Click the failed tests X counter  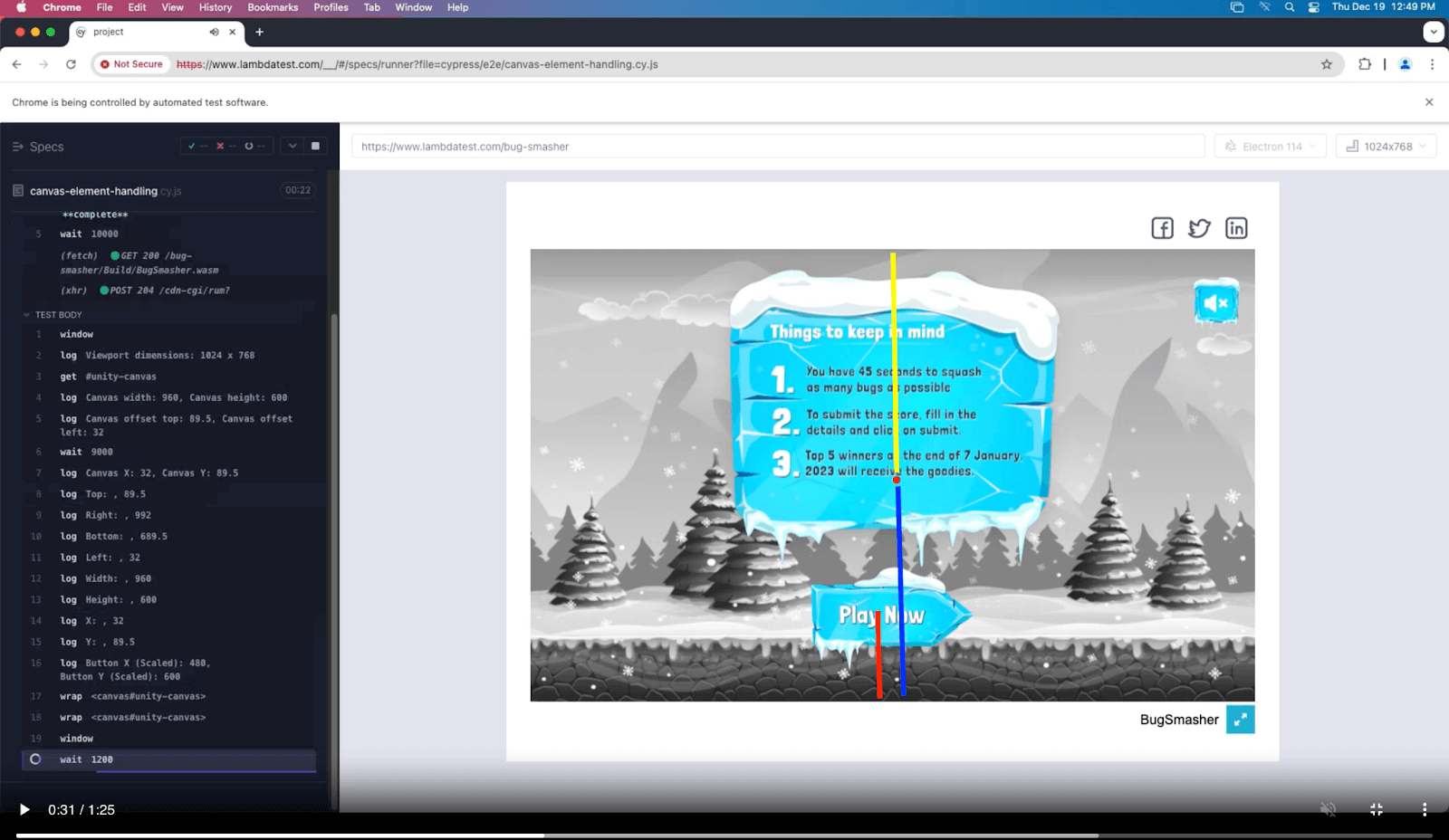(226, 146)
